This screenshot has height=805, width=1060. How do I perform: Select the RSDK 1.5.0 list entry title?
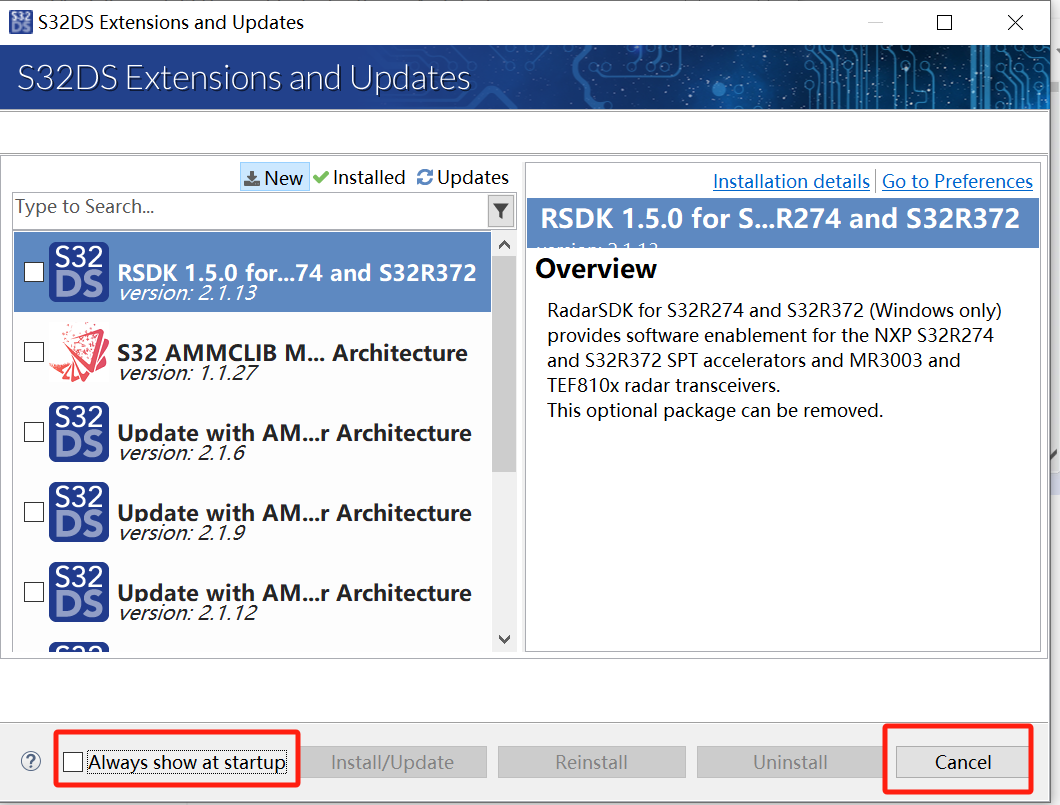[x=297, y=272]
